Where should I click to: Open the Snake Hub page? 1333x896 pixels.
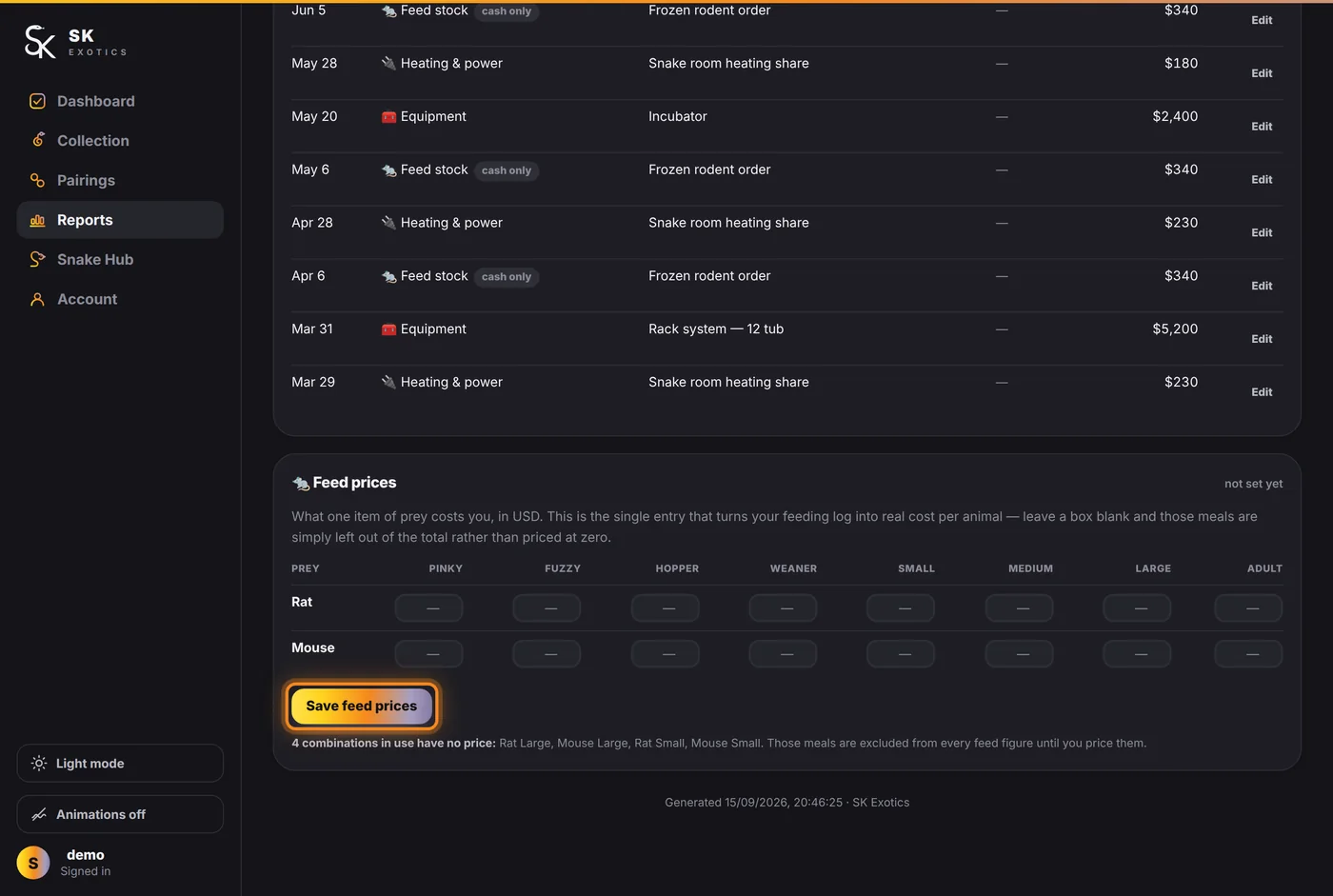[x=120, y=259]
